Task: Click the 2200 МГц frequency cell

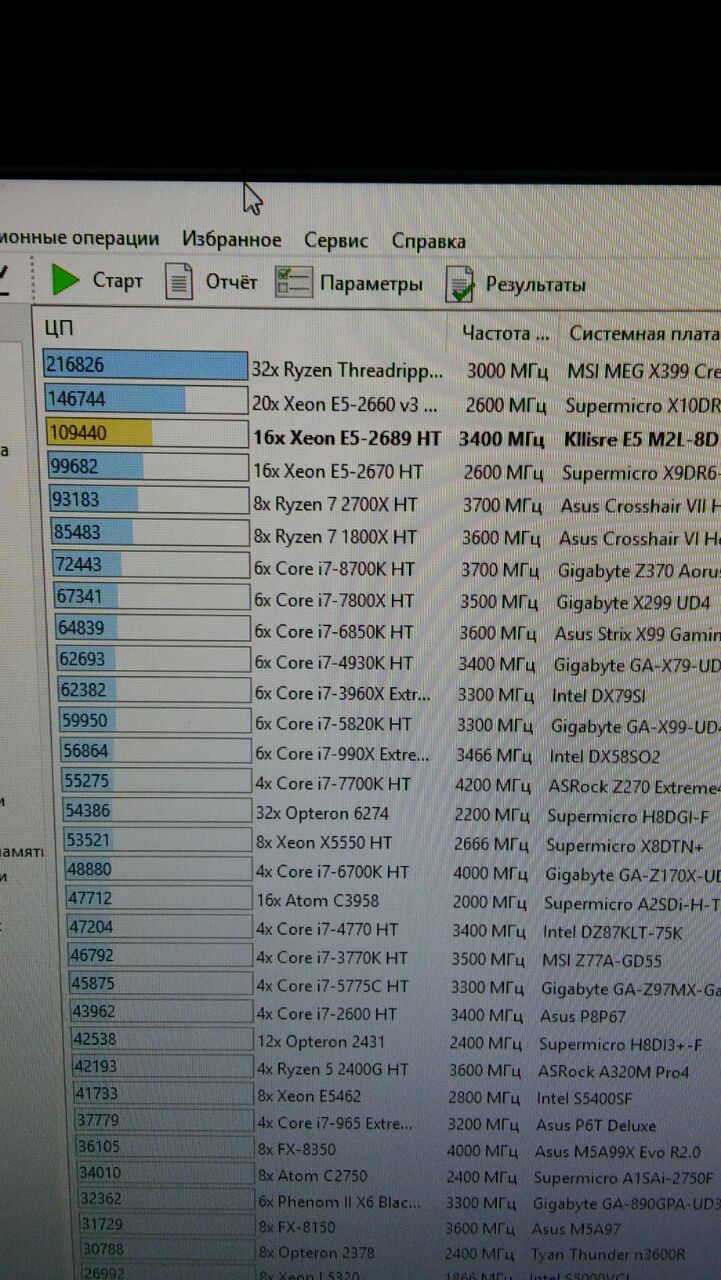Action: click(x=492, y=816)
